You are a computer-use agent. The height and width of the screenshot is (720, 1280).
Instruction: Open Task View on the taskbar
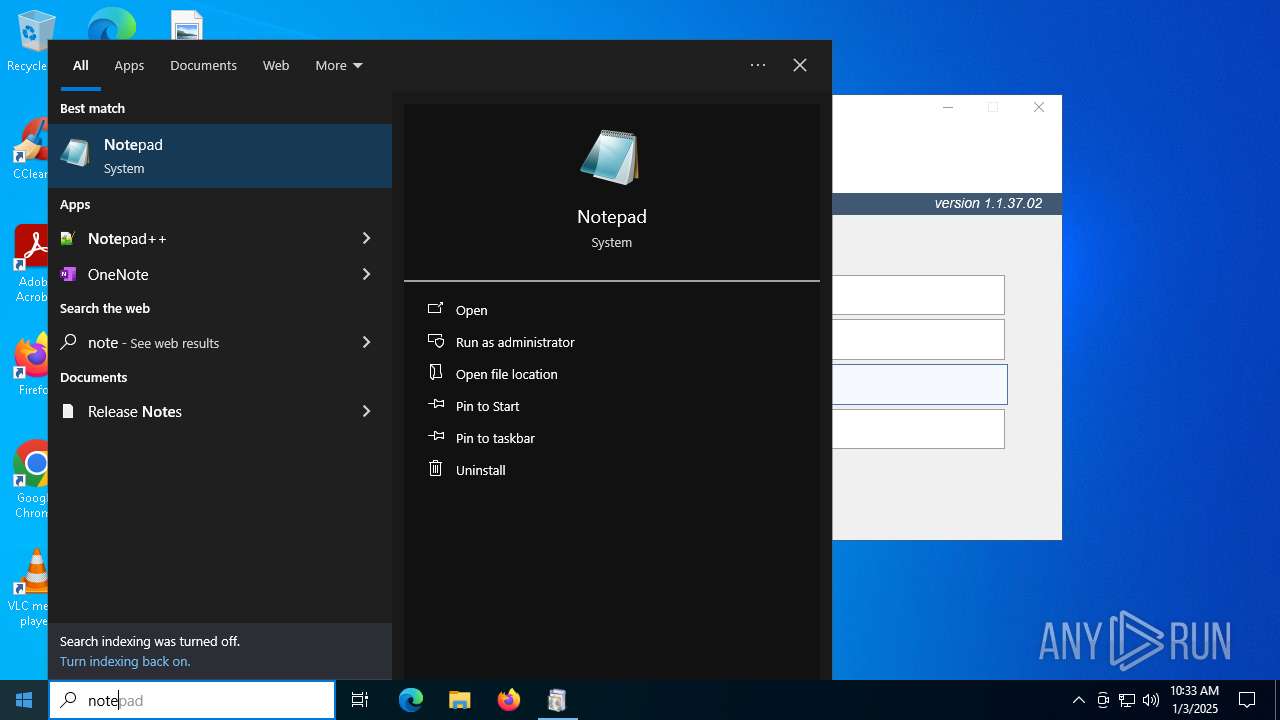pyautogui.click(x=360, y=700)
